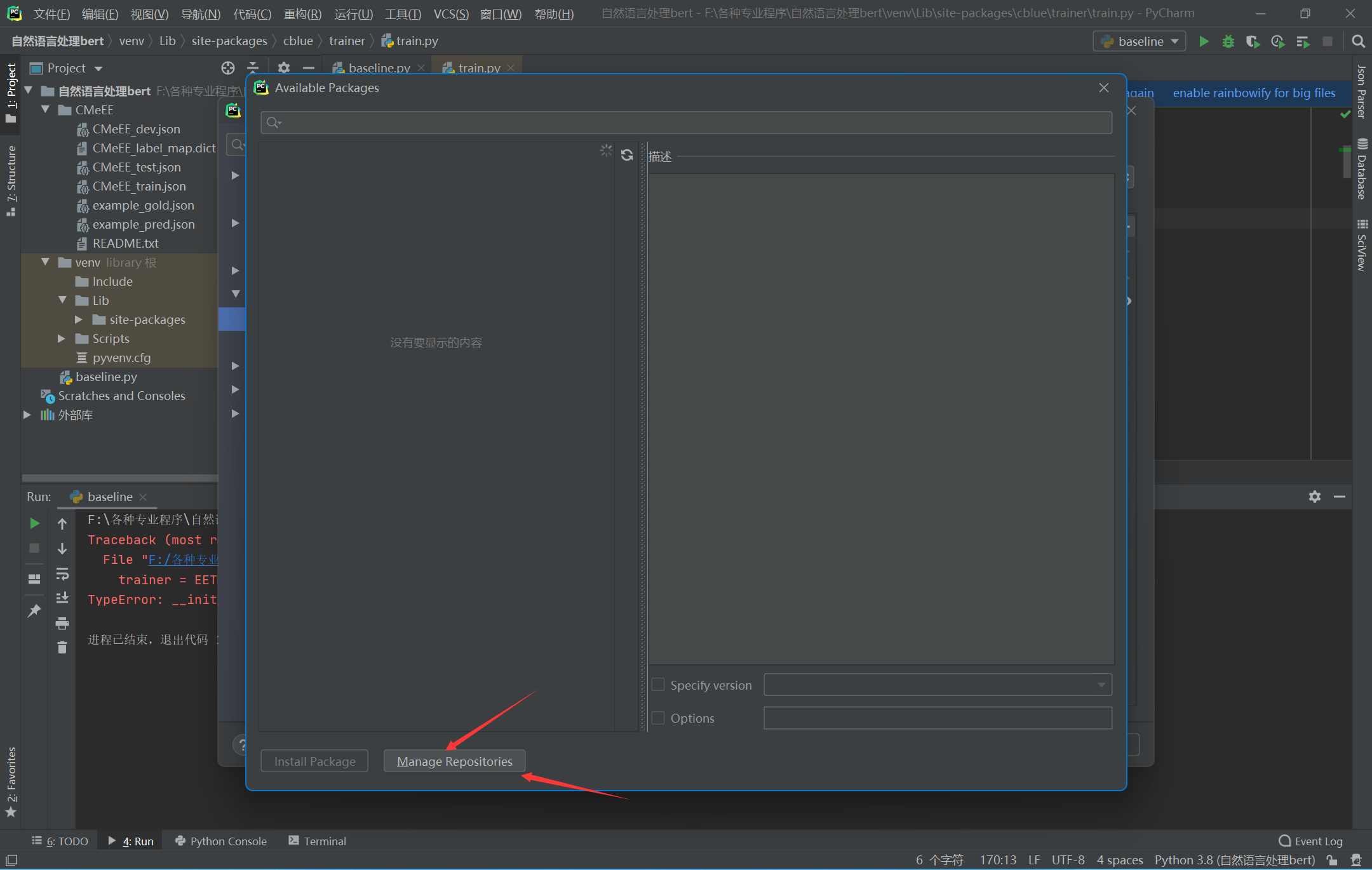Open the Database tool window
The height and width of the screenshot is (870, 1372).
point(1362,169)
